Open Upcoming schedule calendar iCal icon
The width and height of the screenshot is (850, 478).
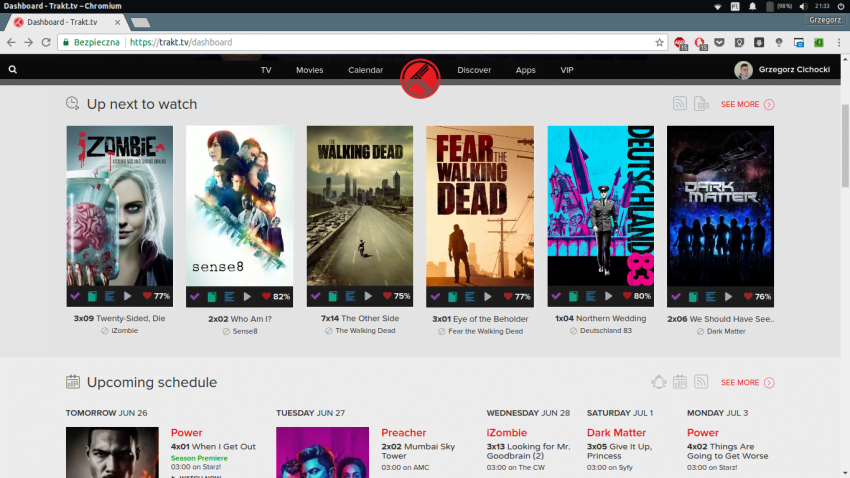tap(680, 382)
